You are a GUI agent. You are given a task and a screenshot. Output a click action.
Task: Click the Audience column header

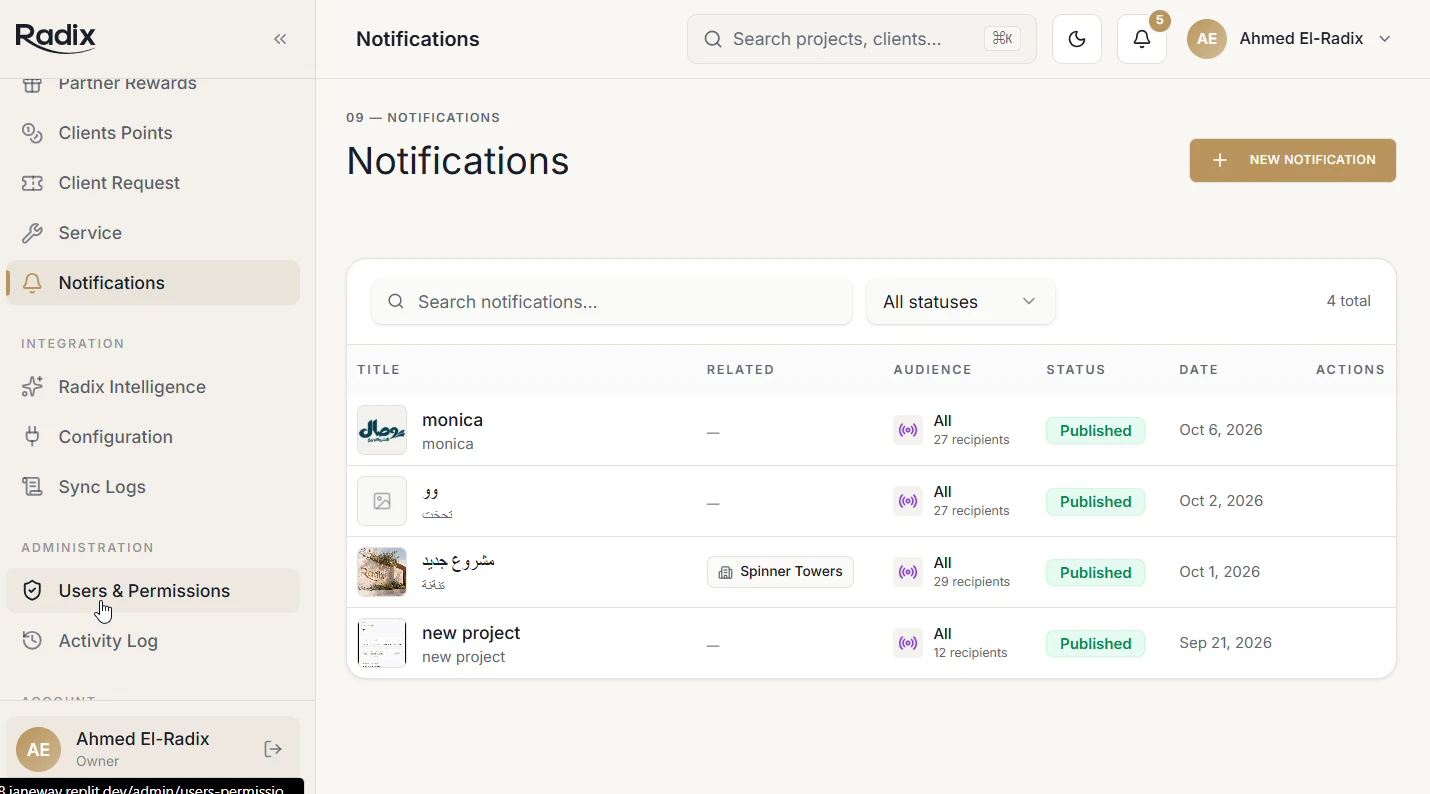933,370
